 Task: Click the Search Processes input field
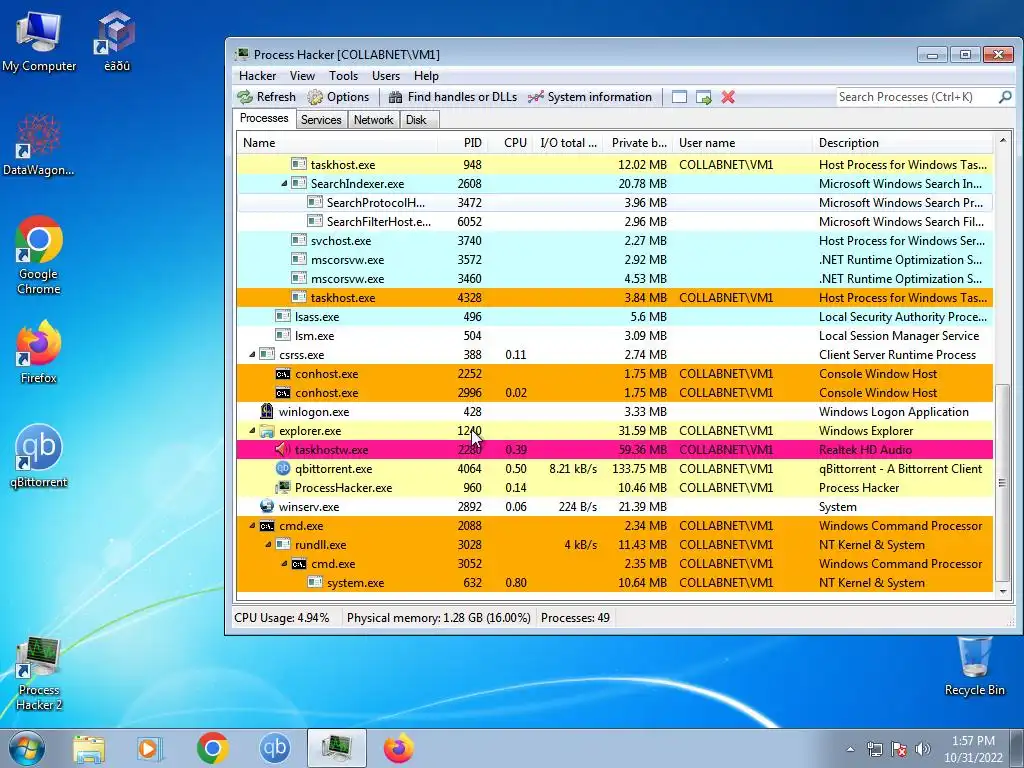pyautogui.click(x=916, y=97)
